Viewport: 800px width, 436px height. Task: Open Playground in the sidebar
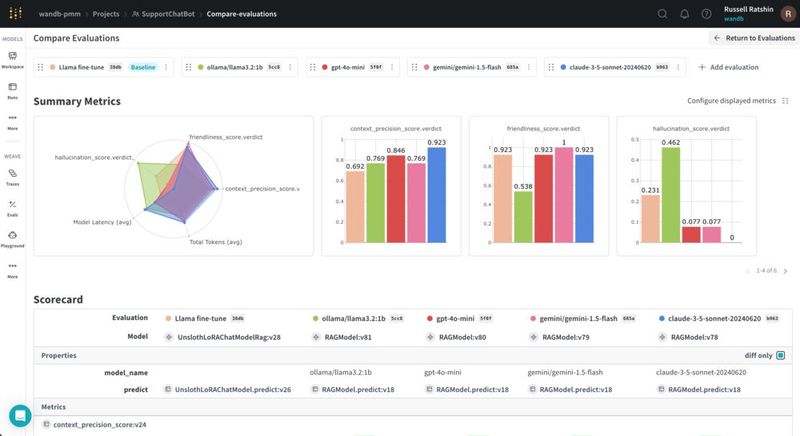pos(12,239)
